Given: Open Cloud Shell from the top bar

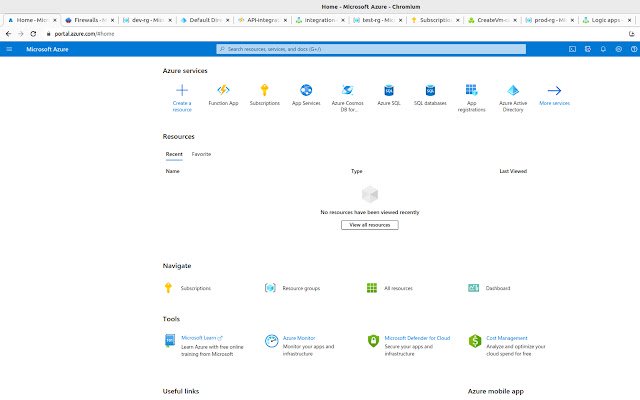Looking at the screenshot, I should tap(572, 49).
